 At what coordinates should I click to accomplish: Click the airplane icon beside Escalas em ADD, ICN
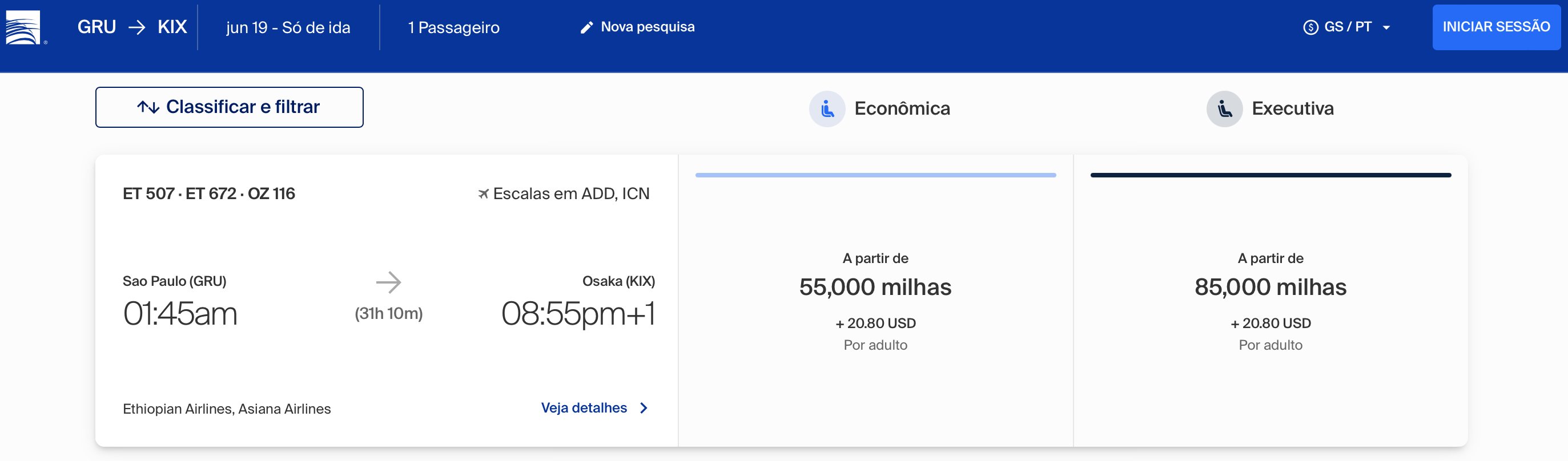[x=483, y=194]
